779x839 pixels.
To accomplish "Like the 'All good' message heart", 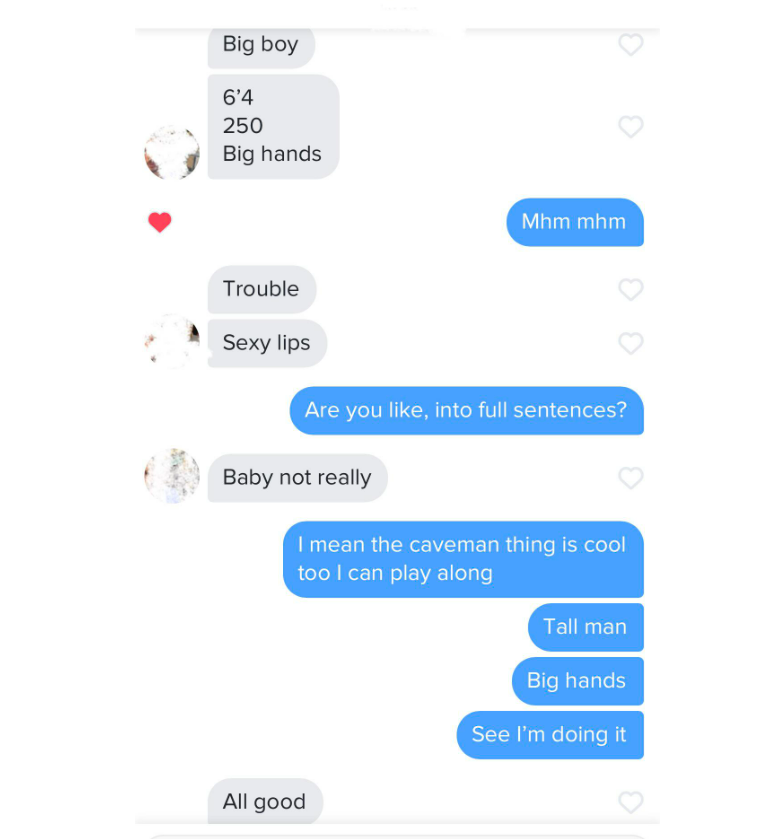I will pyautogui.click(x=630, y=802).
